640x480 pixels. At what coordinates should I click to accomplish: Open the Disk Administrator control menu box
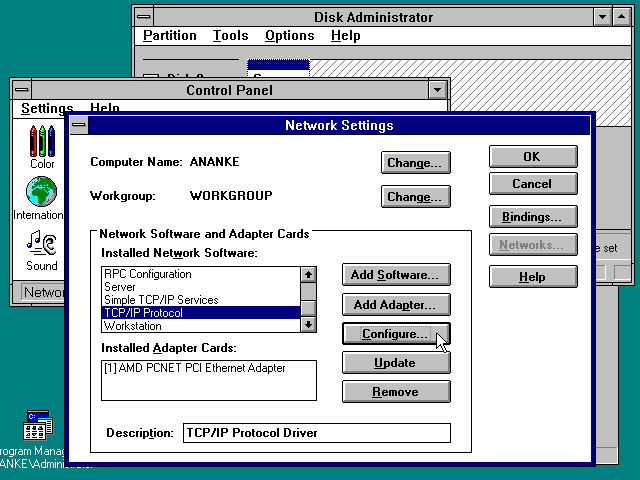(145, 17)
